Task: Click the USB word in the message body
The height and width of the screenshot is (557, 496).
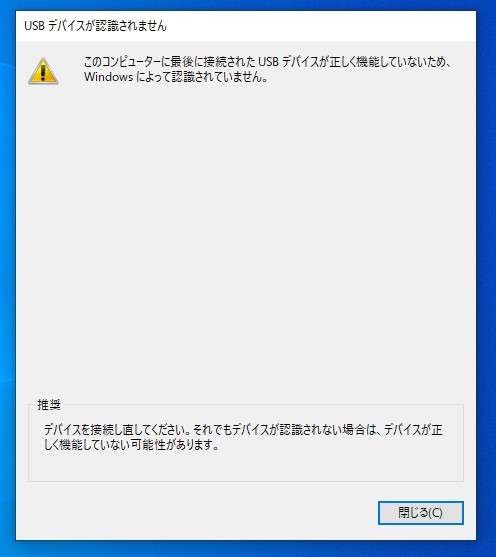Action: pos(268,62)
